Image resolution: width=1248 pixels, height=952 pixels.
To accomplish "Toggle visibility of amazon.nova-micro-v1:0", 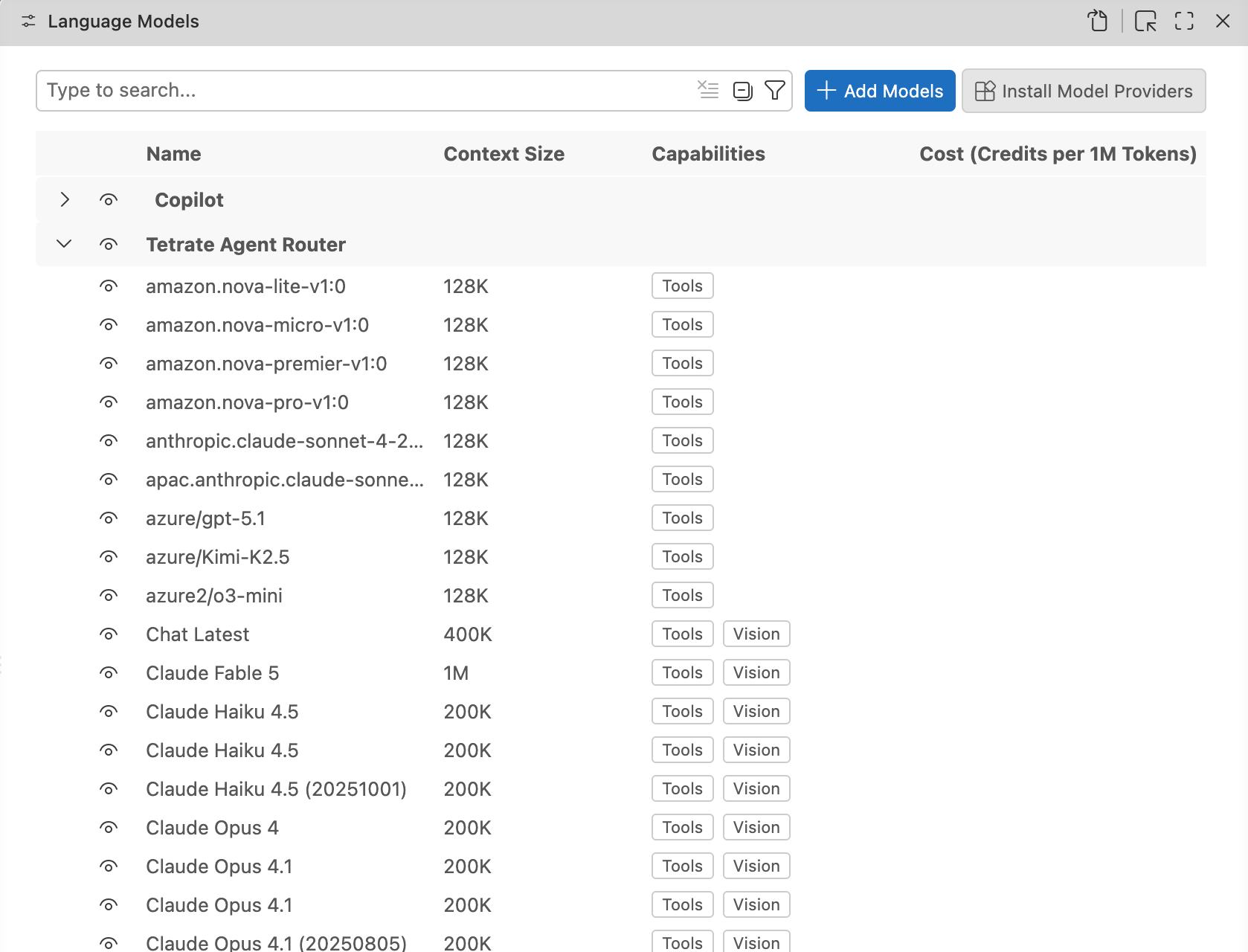I will 109,324.
